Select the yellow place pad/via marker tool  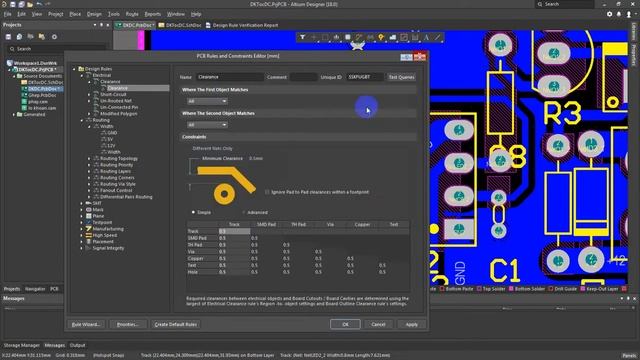click(x=381, y=37)
